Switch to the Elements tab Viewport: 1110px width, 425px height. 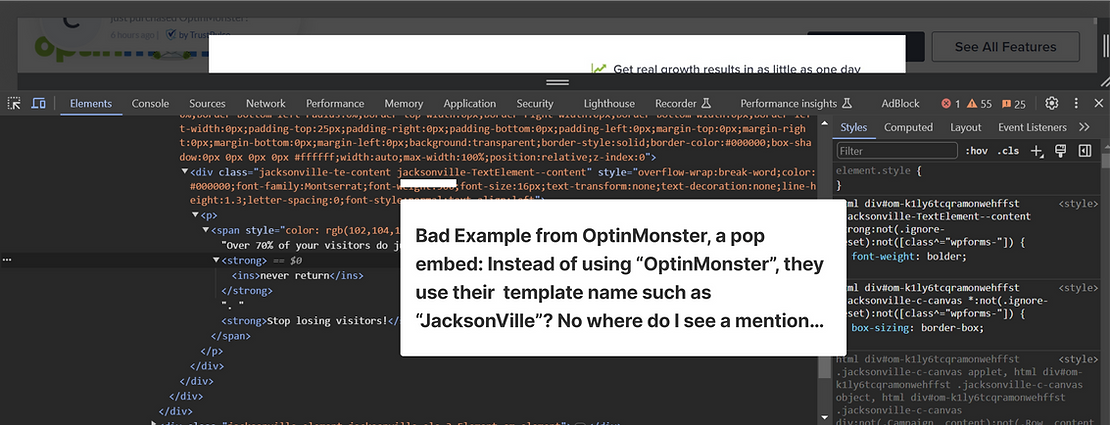[91, 103]
